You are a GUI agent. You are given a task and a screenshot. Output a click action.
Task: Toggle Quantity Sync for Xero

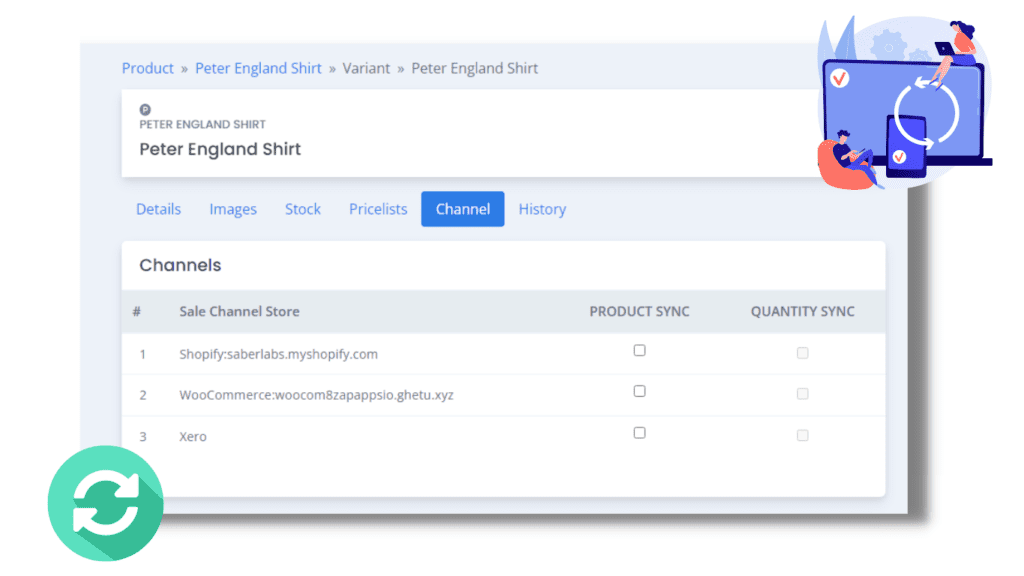click(803, 436)
